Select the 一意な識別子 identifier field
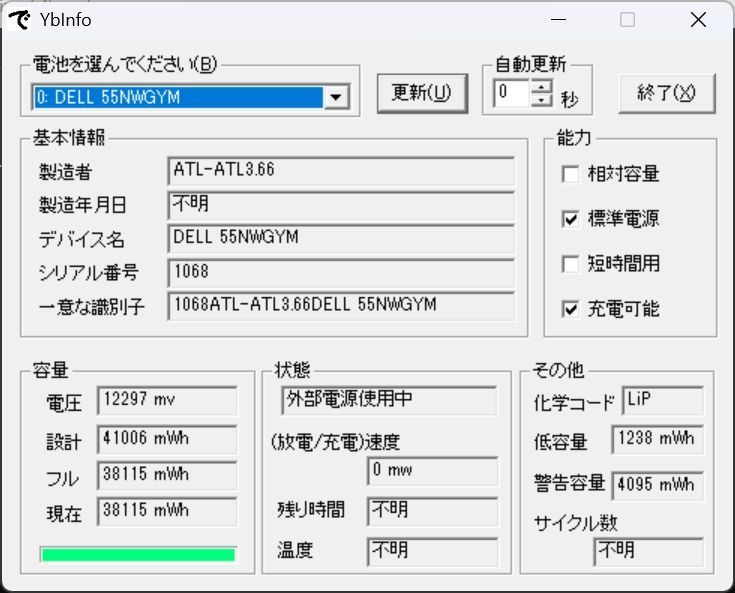 coord(341,306)
